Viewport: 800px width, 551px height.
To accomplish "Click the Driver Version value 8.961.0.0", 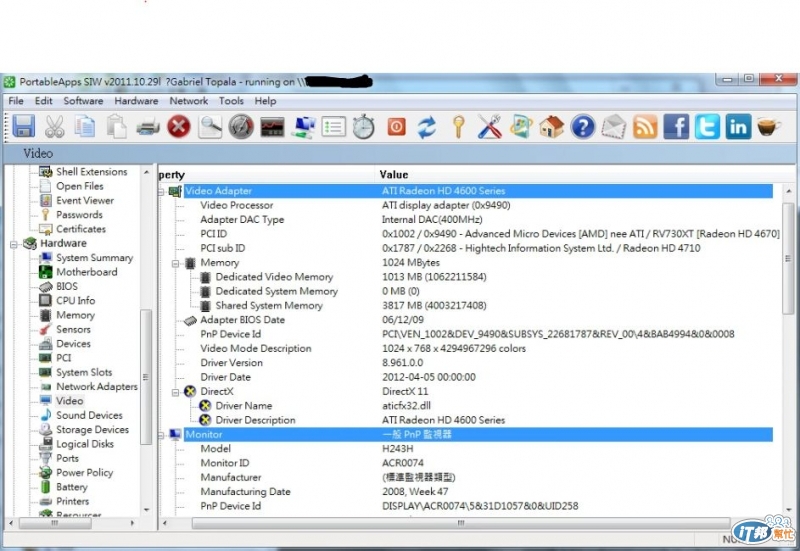I will coord(403,363).
